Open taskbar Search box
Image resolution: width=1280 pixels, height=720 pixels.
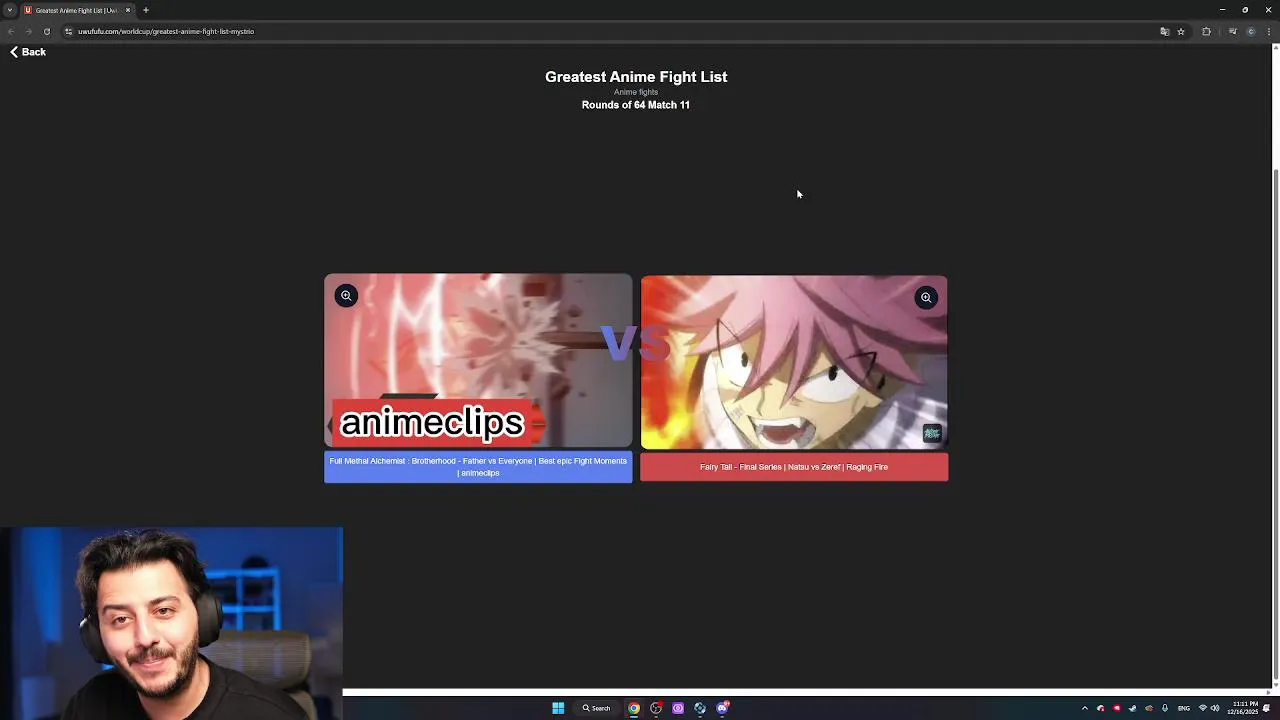tap(597, 708)
